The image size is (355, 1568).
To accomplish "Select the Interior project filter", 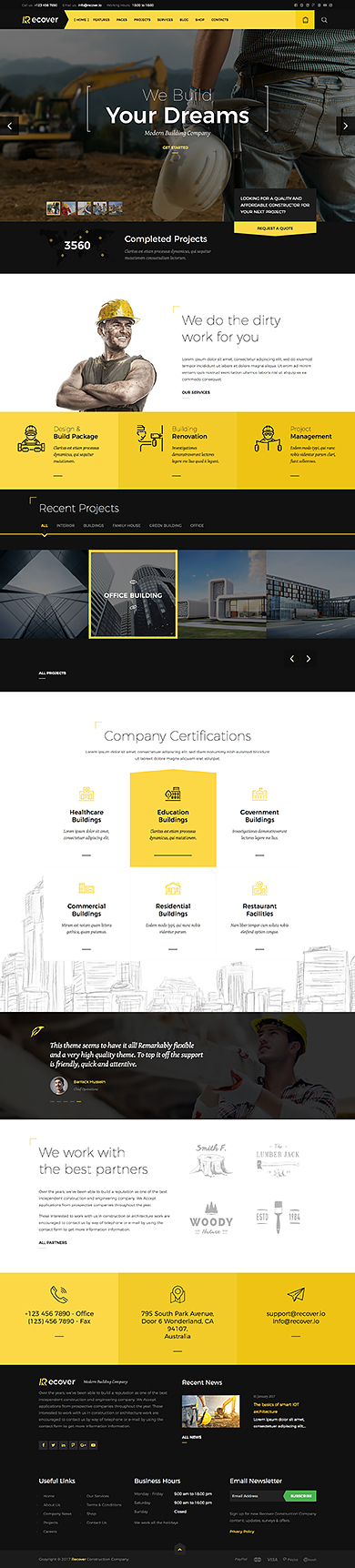I will [66, 525].
